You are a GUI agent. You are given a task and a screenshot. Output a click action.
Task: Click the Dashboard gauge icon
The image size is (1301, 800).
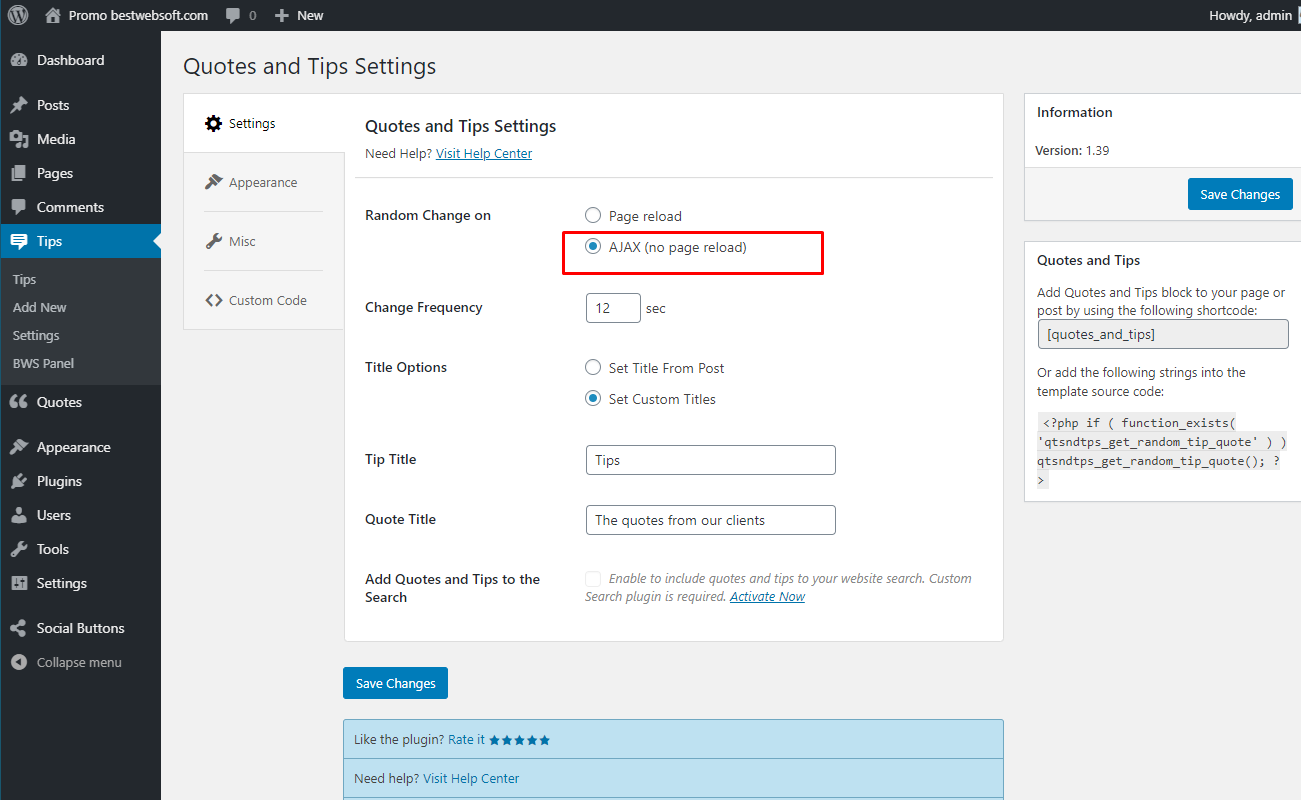[18, 60]
